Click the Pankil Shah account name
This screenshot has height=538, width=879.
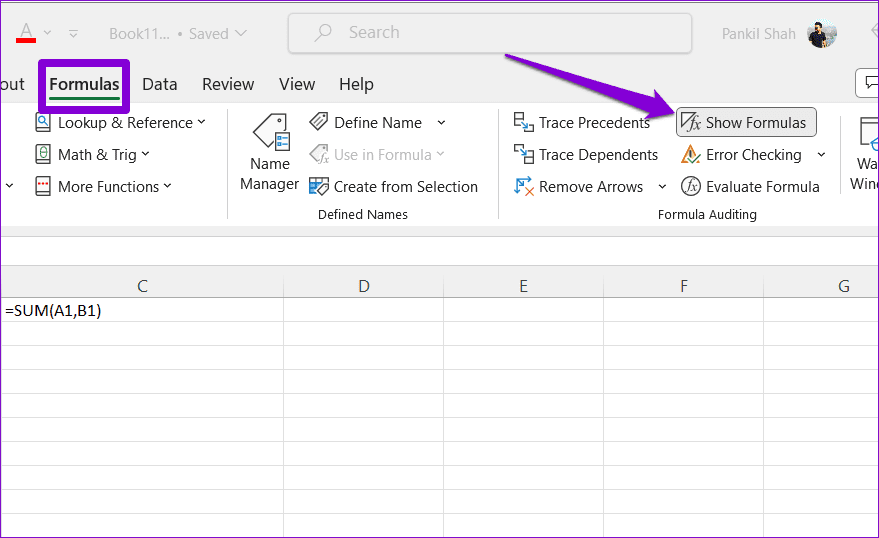point(758,34)
